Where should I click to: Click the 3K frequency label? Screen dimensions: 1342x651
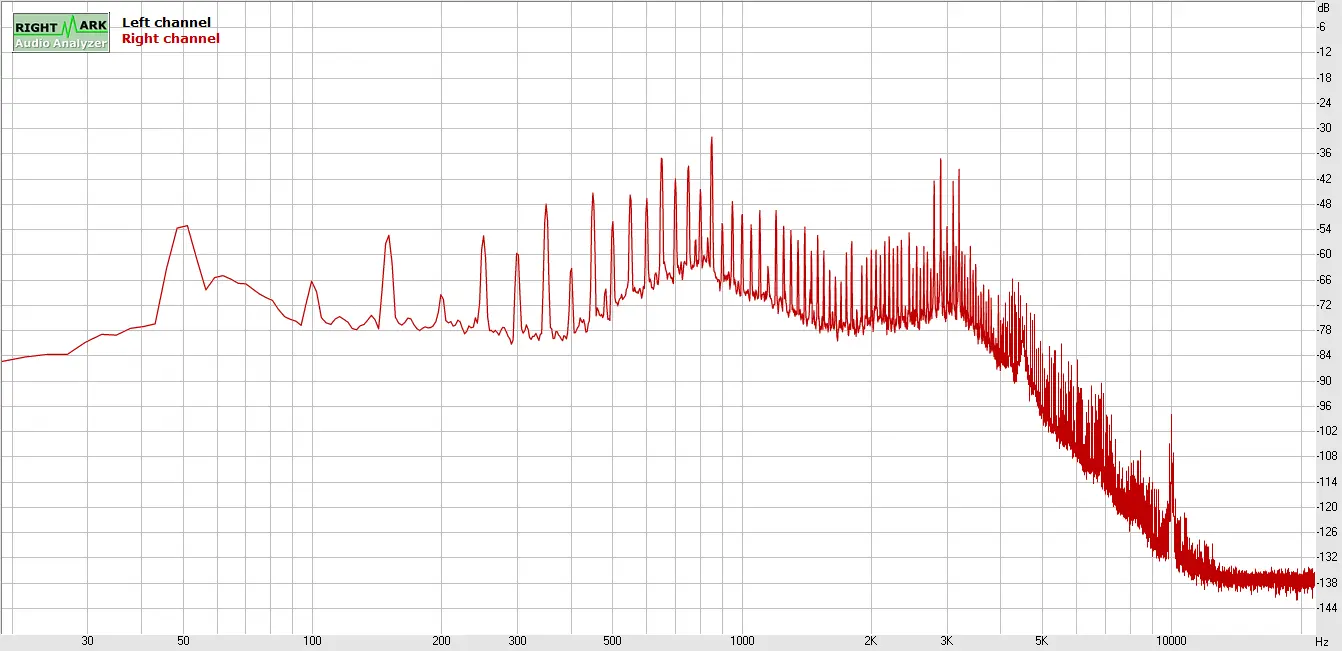947,642
